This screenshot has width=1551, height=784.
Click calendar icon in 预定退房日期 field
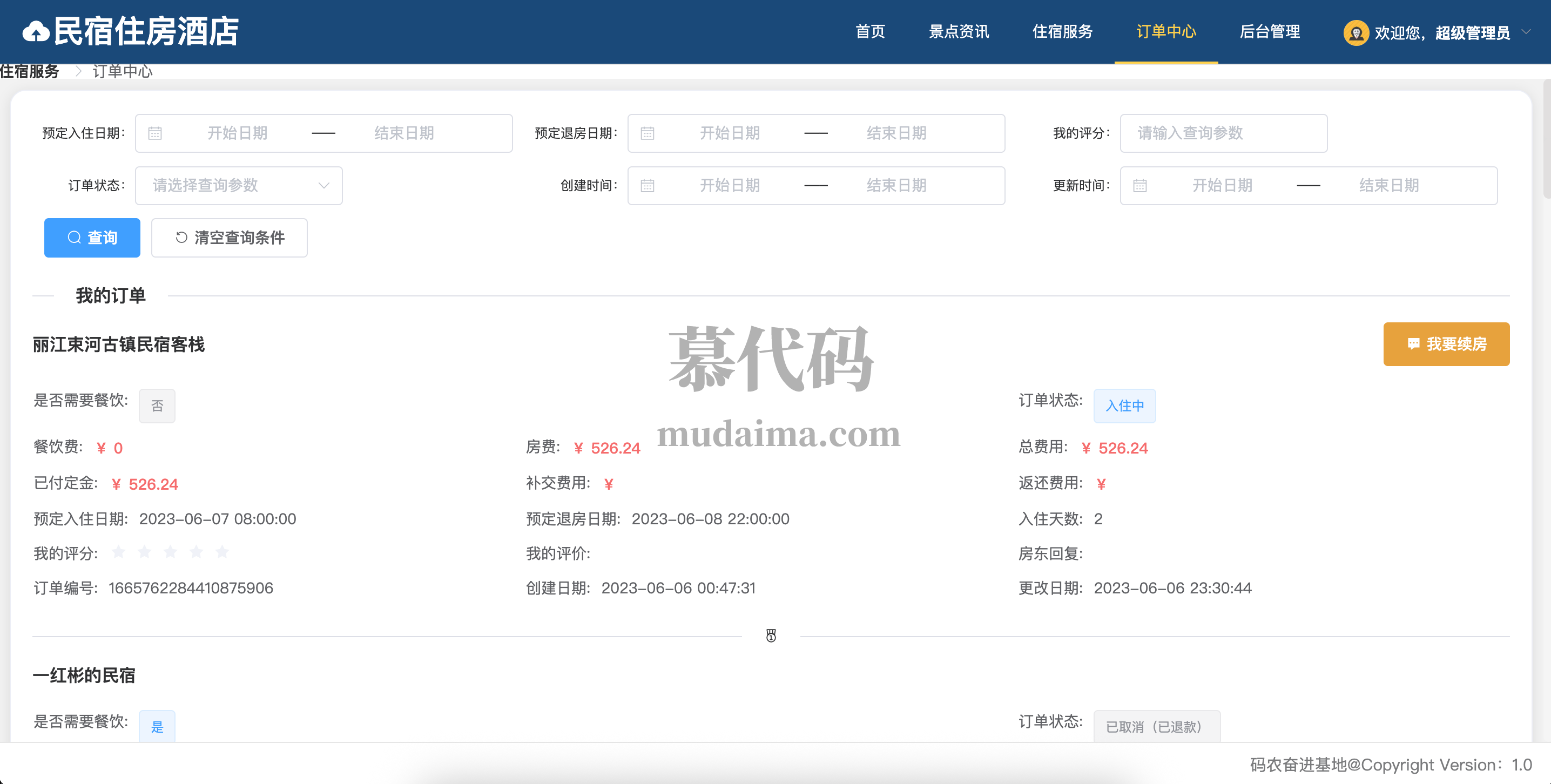pyautogui.click(x=648, y=133)
